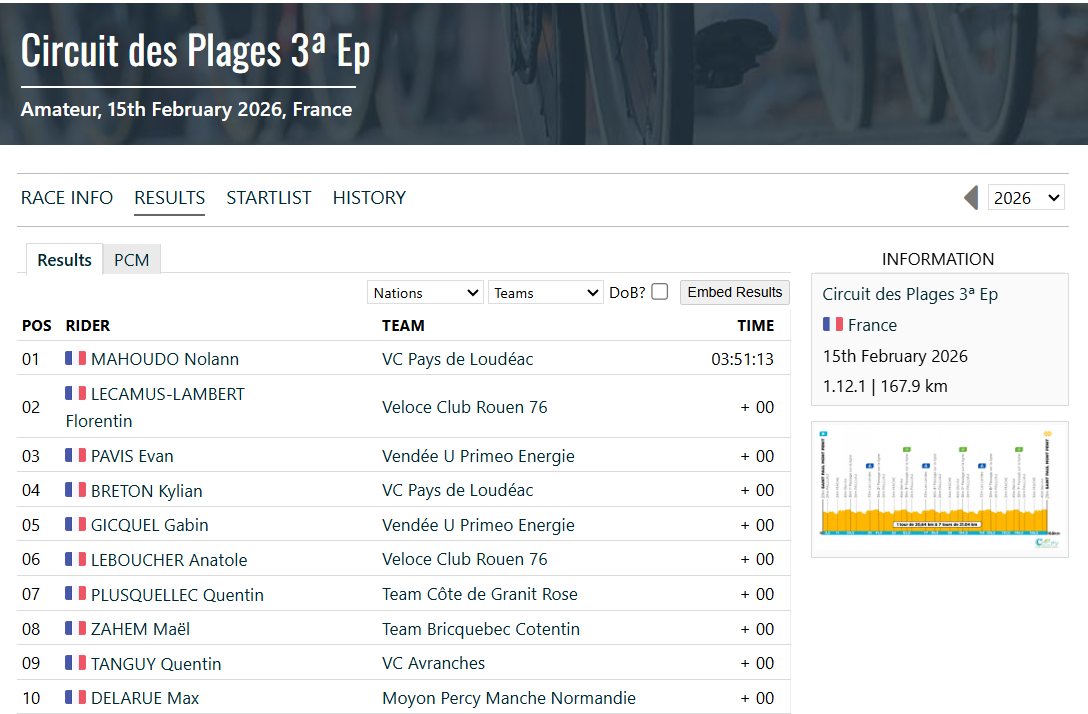This screenshot has height=714, width=1088.
Task: Open the HISTORY tab
Action: [369, 198]
